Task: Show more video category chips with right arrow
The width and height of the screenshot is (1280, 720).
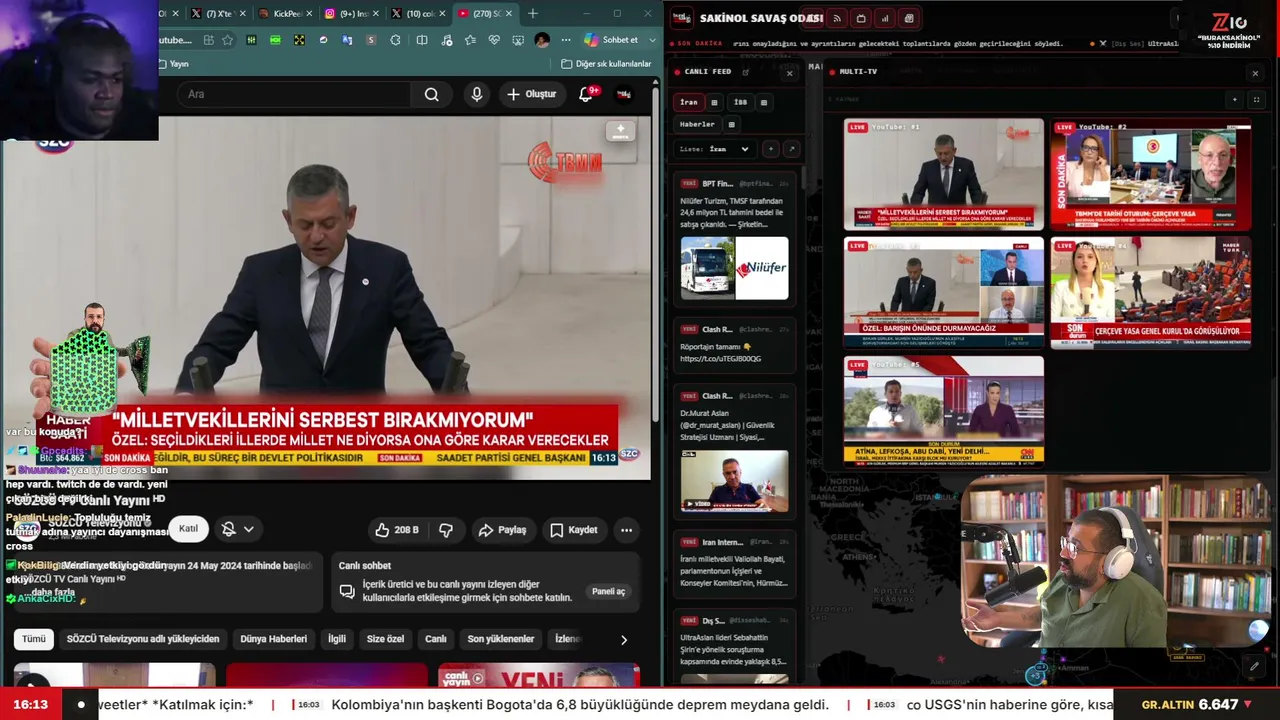Action: pyautogui.click(x=624, y=639)
